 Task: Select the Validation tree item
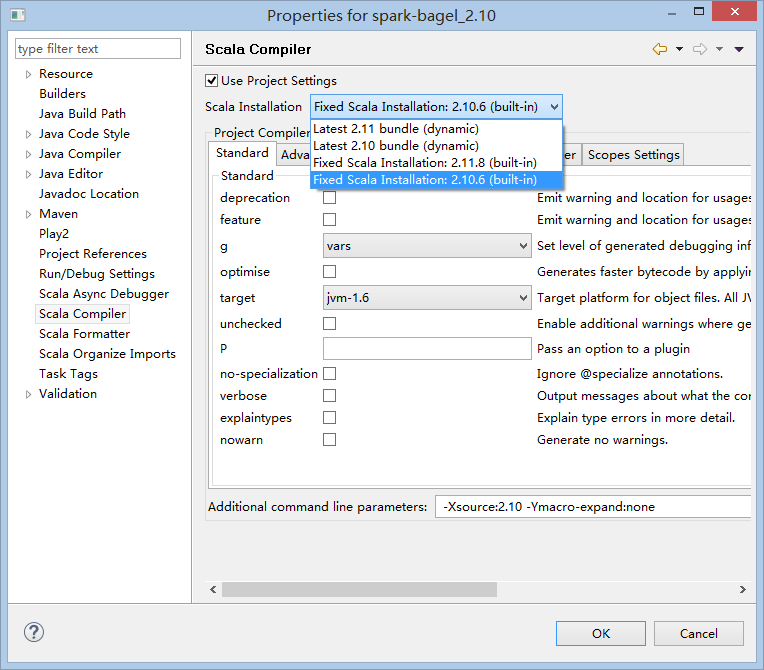pyautogui.click(x=68, y=394)
